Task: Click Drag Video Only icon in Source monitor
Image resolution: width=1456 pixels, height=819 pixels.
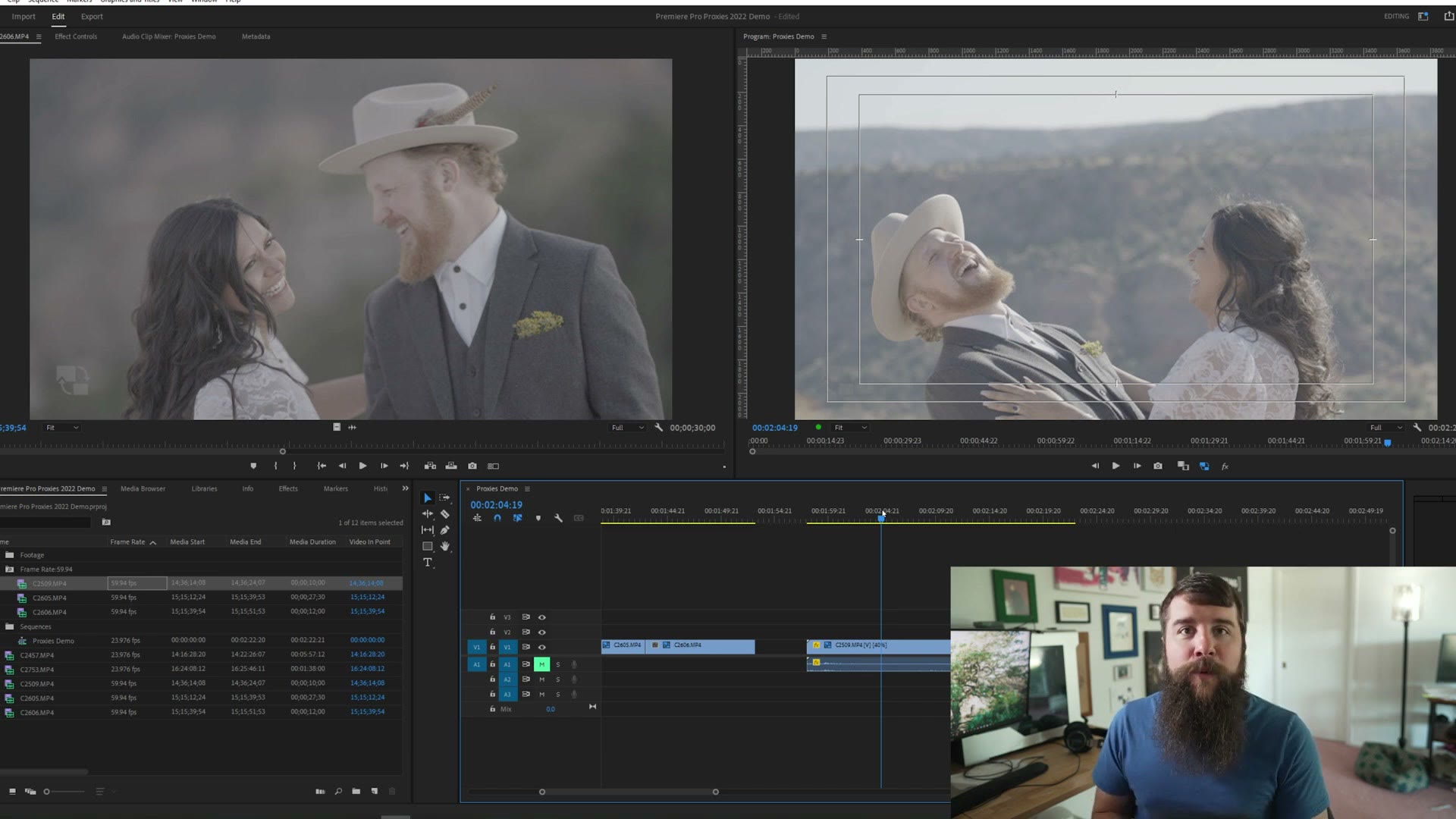Action: point(337,428)
